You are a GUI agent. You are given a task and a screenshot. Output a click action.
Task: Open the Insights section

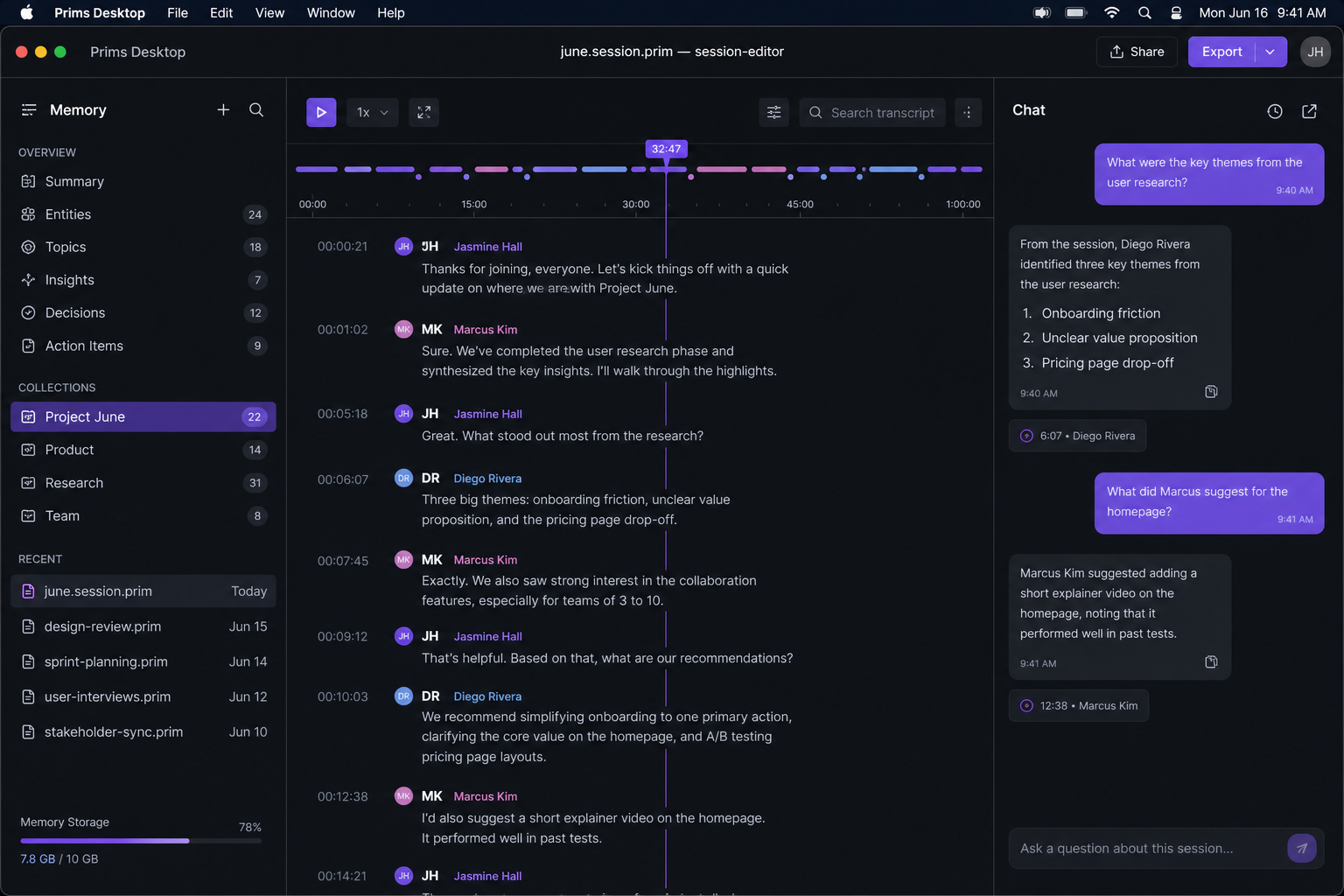[143, 280]
